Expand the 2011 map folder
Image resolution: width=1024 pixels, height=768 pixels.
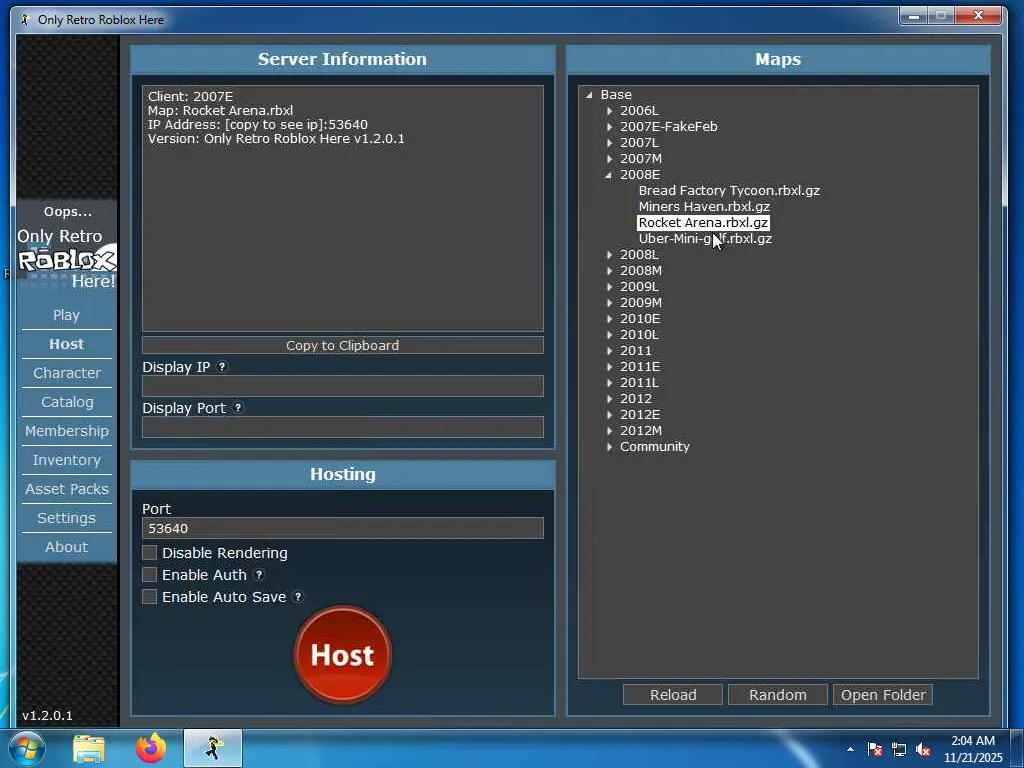point(609,351)
